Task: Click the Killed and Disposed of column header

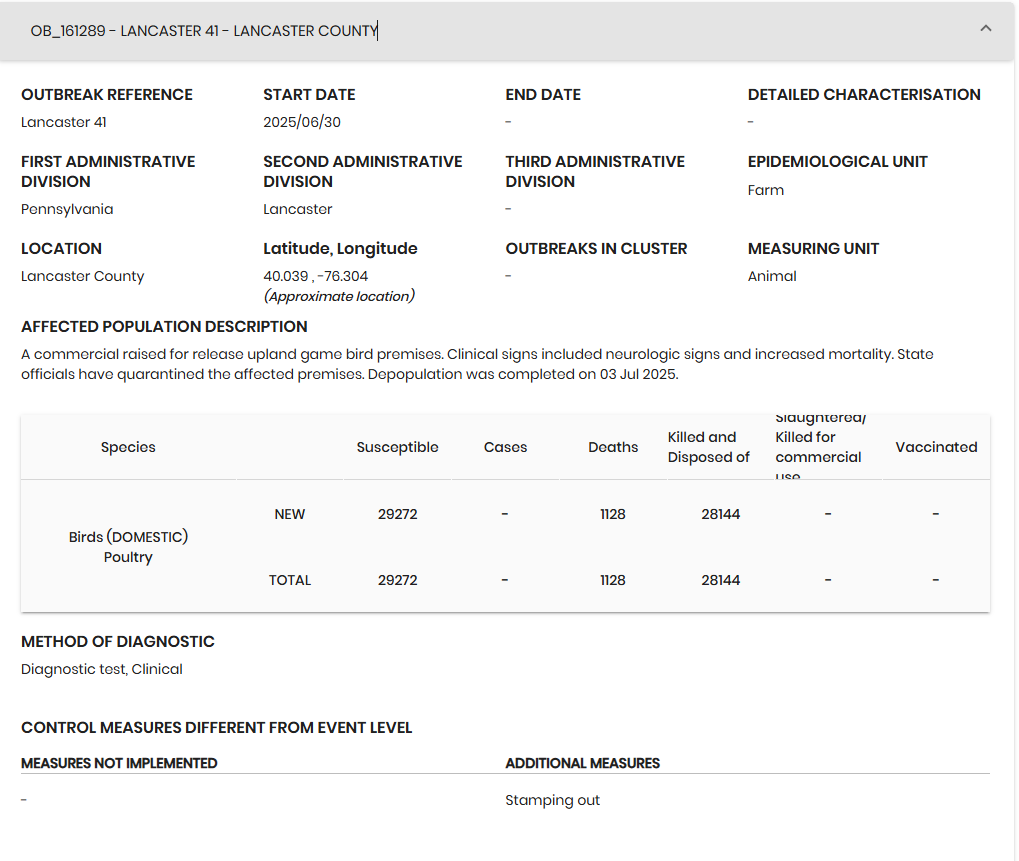Action: tap(708, 447)
